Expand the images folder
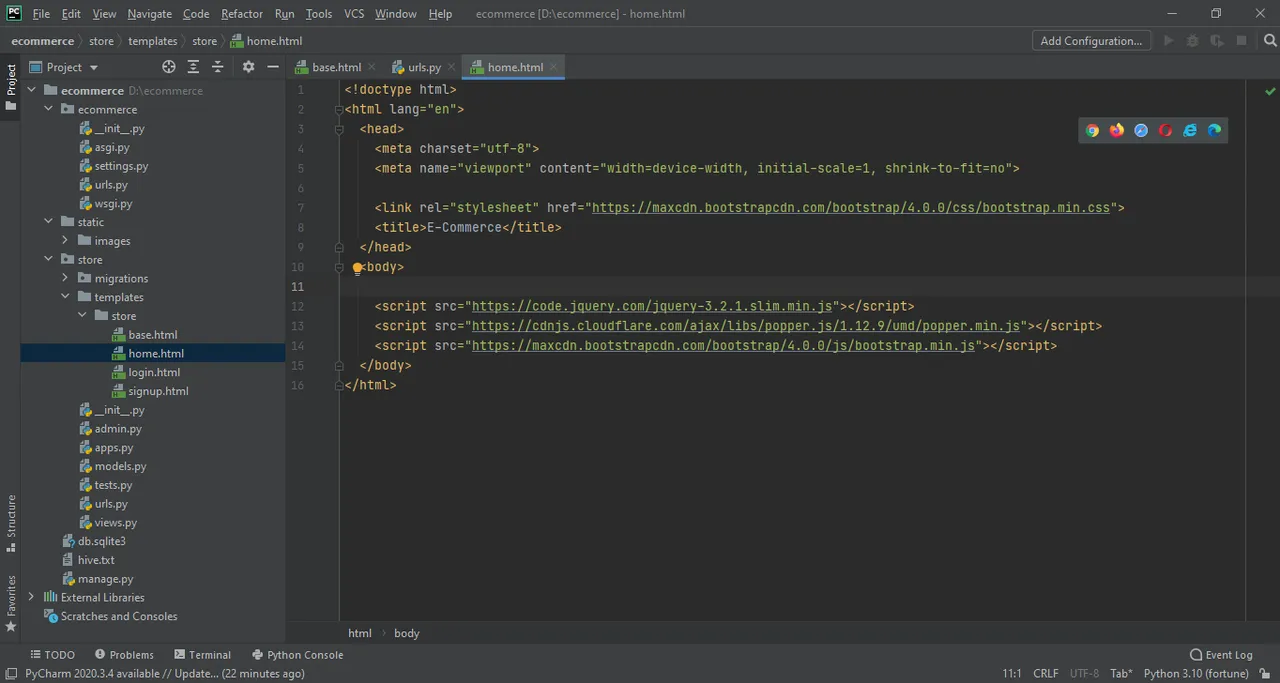This screenshot has height=683, width=1280. pyautogui.click(x=65, y=241)
